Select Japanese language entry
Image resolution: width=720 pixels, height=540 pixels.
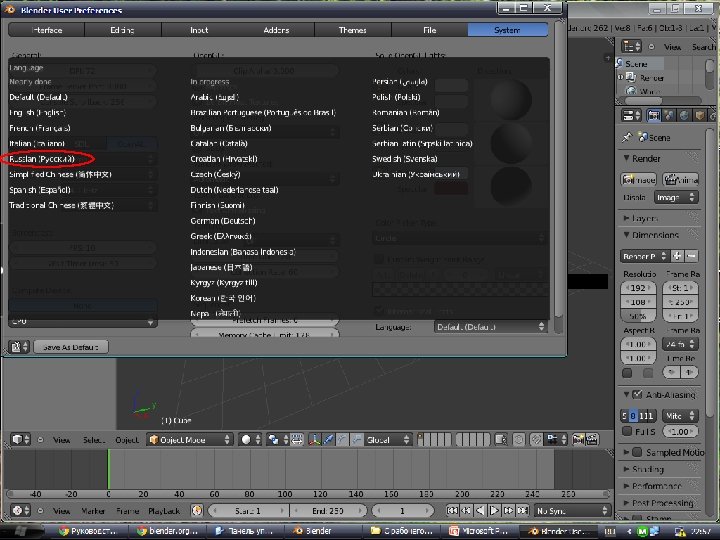221,267
